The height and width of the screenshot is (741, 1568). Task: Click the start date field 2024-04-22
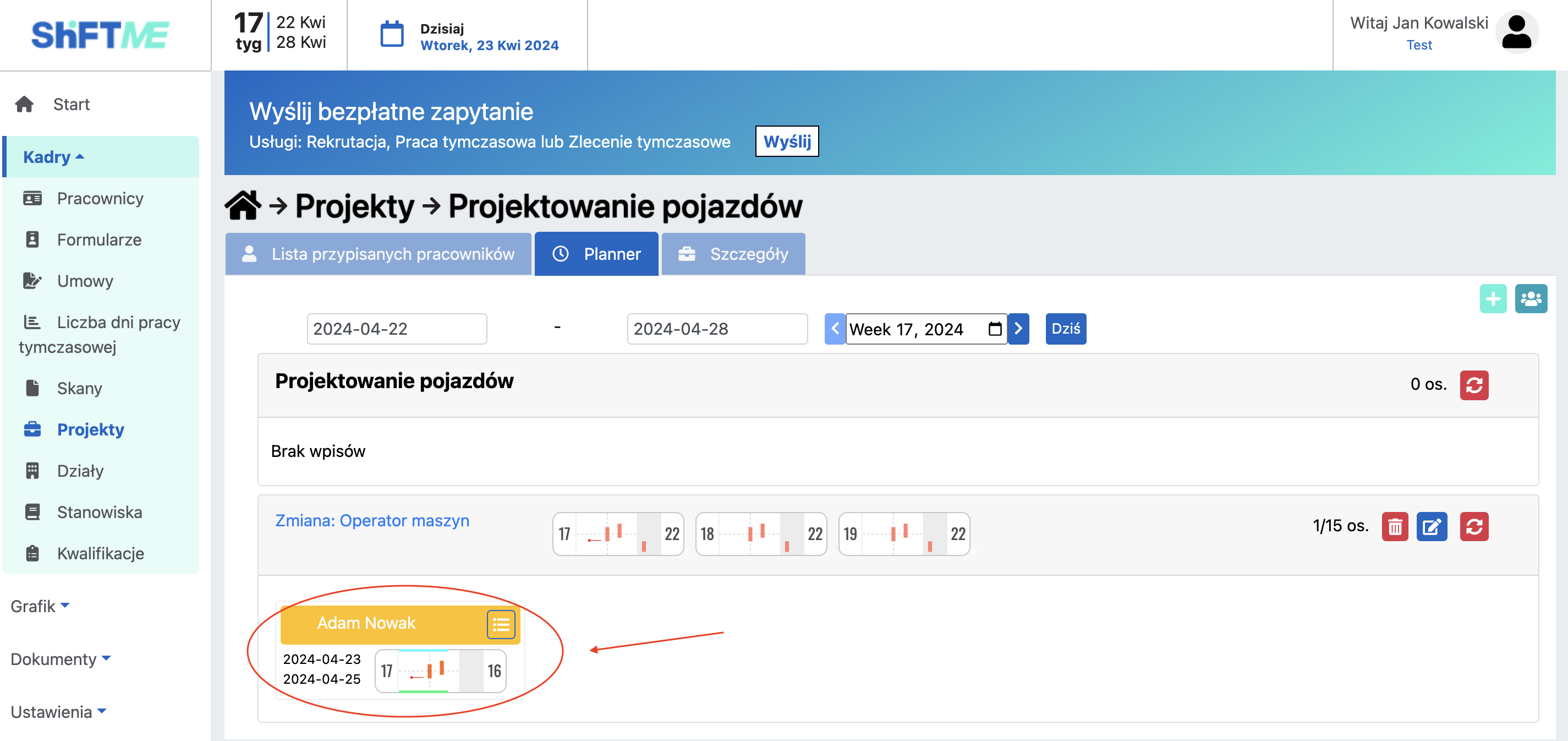tap(396, 329)
